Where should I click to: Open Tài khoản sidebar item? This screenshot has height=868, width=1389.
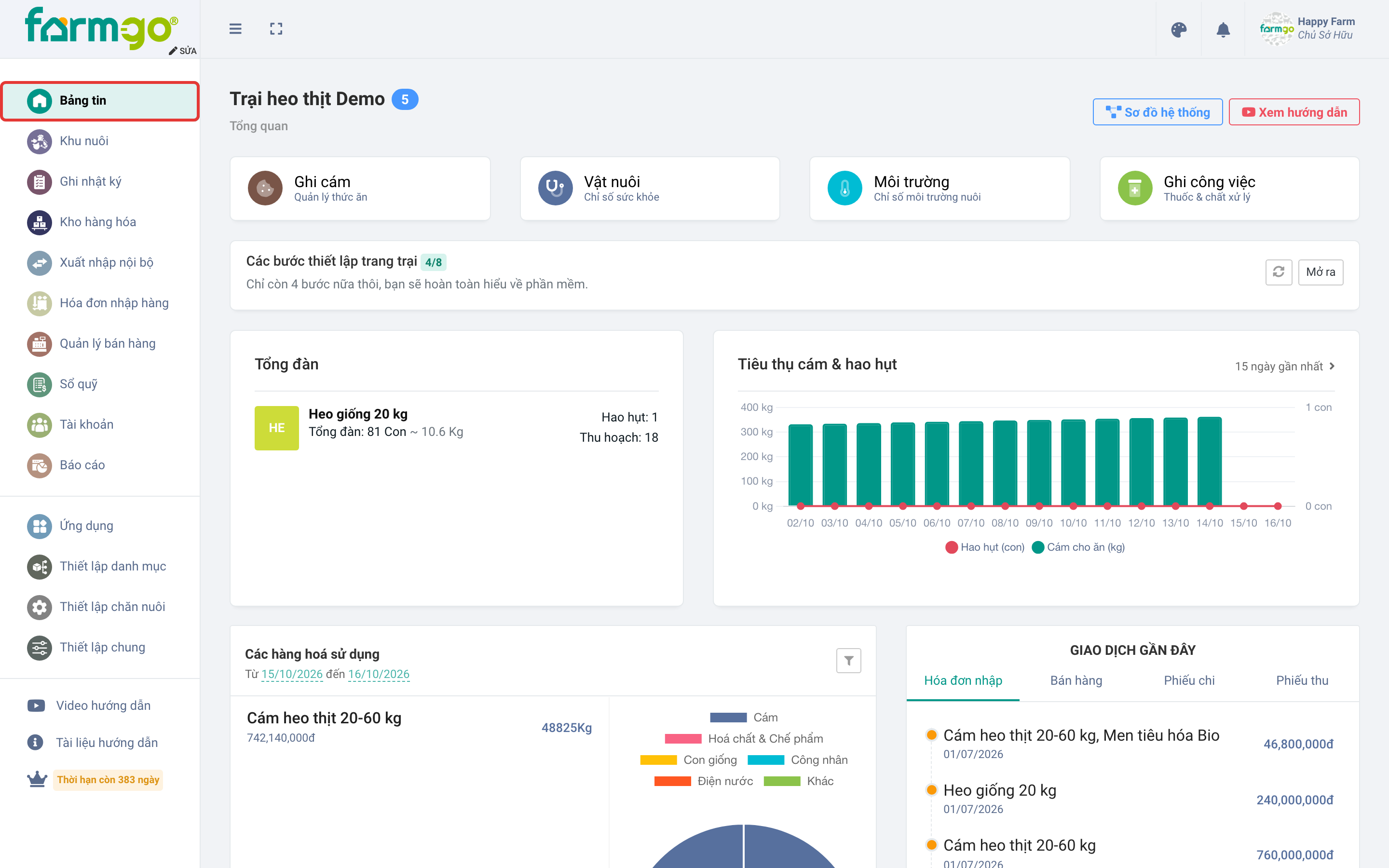pos(100,424)
